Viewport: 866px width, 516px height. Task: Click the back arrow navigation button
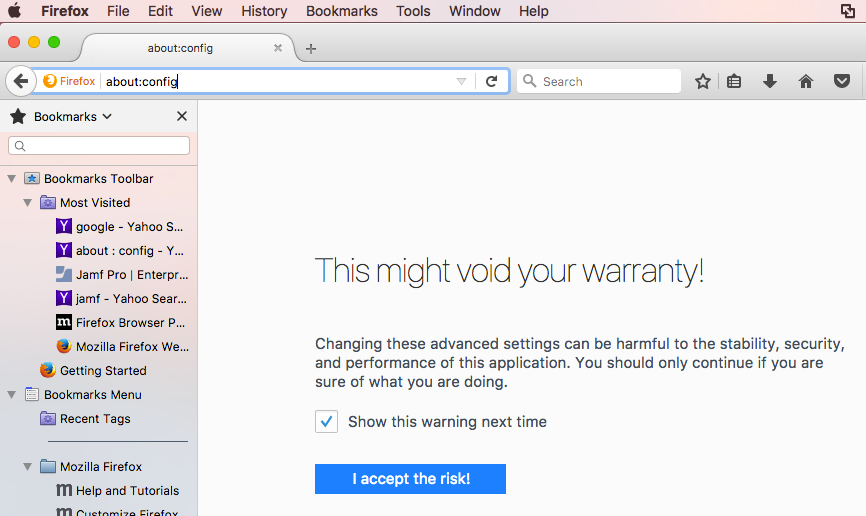[20, 81]
